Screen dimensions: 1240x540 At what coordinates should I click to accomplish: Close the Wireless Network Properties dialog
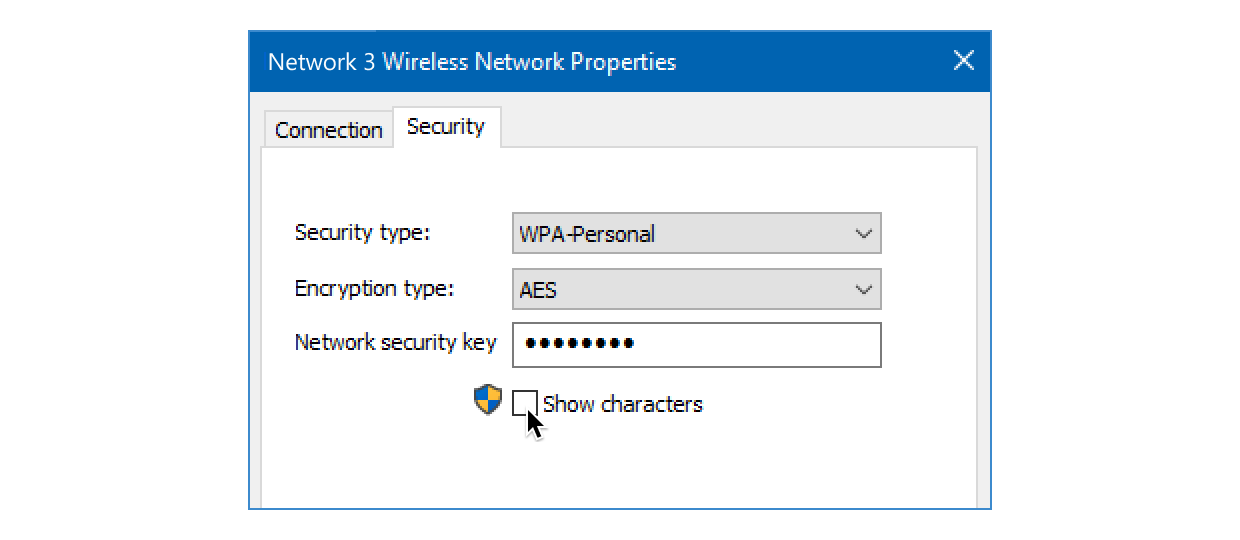pyautogui.click(x=963, y=61)
